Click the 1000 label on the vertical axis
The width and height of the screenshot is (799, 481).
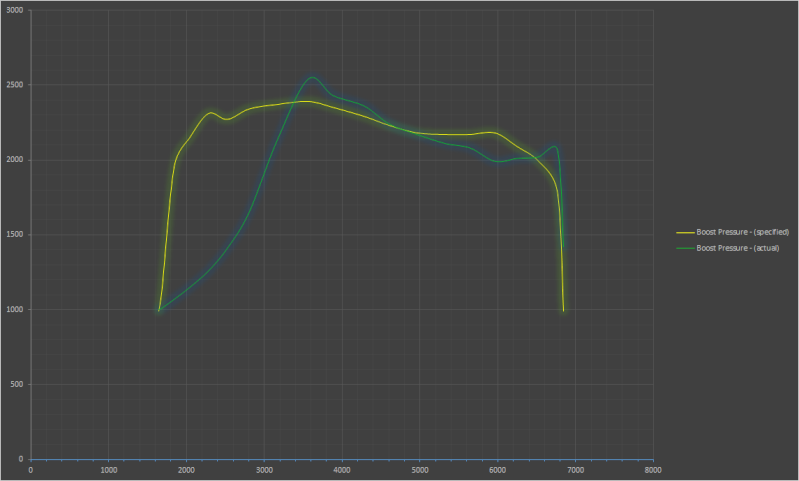pyautogui.click(x=13, y=310)
